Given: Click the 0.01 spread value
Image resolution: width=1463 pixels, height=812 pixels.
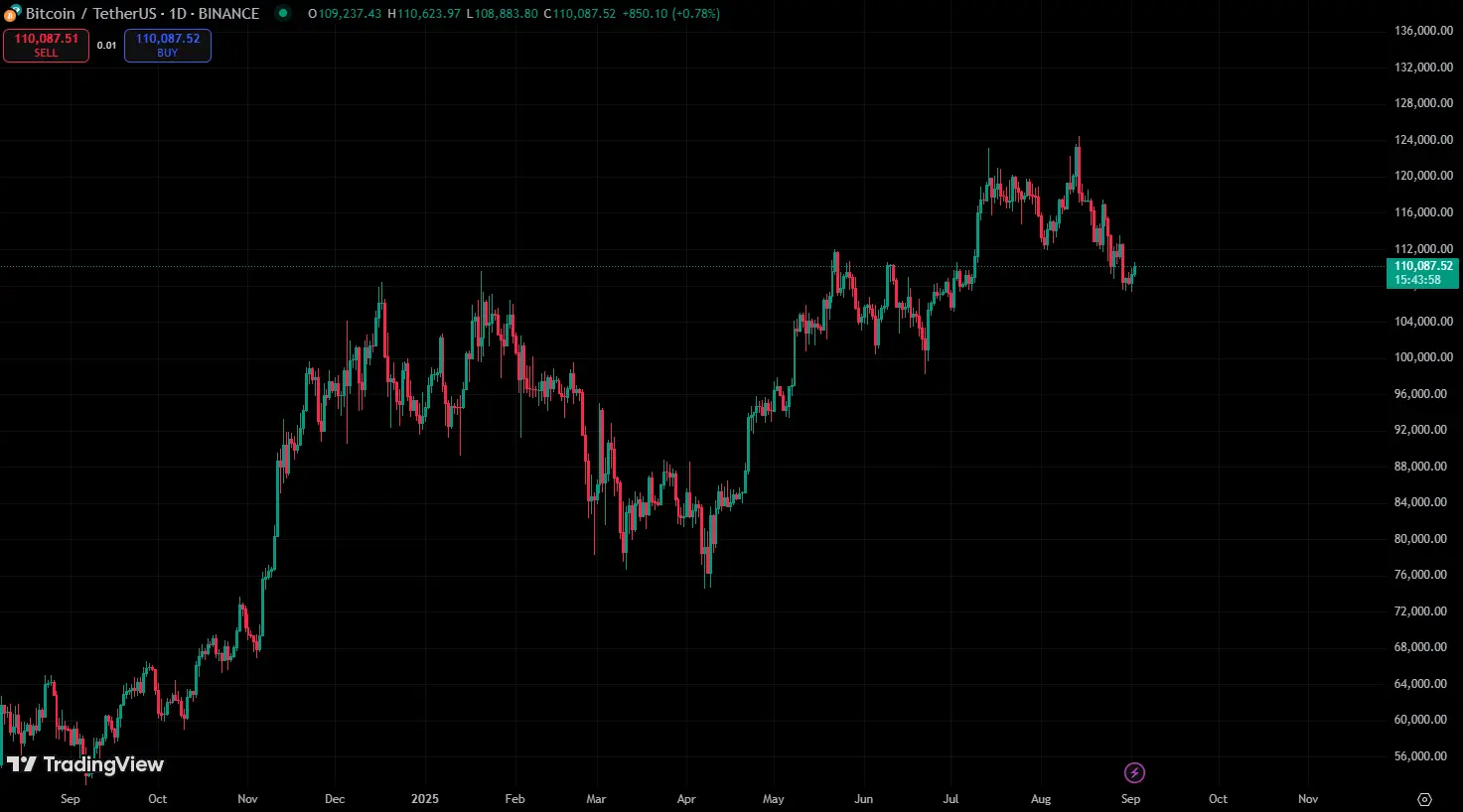Looking at the screenshot, I should (x=106, y=46).
